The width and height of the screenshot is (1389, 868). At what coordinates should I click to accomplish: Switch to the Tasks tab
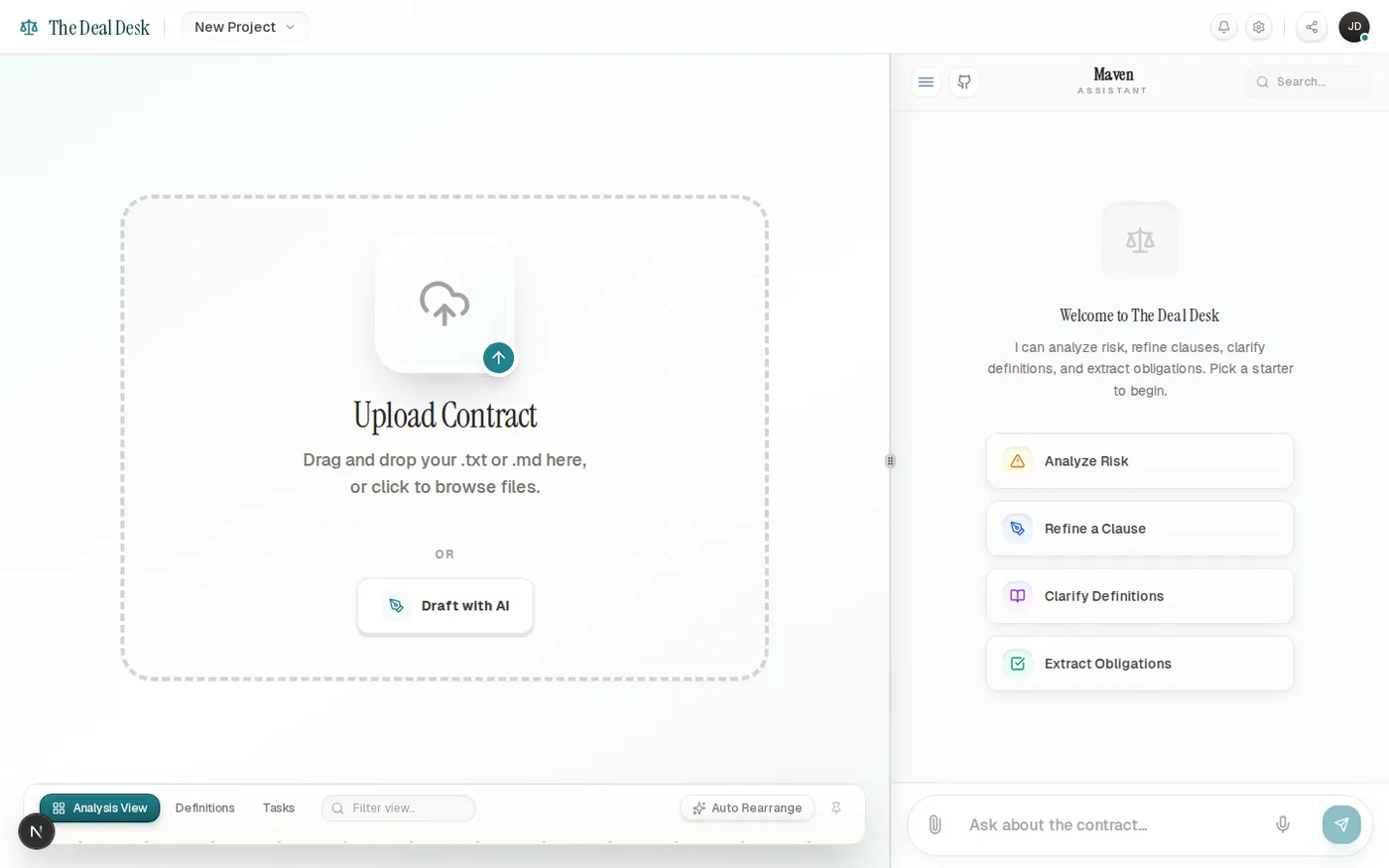click(x=279, y=808)
